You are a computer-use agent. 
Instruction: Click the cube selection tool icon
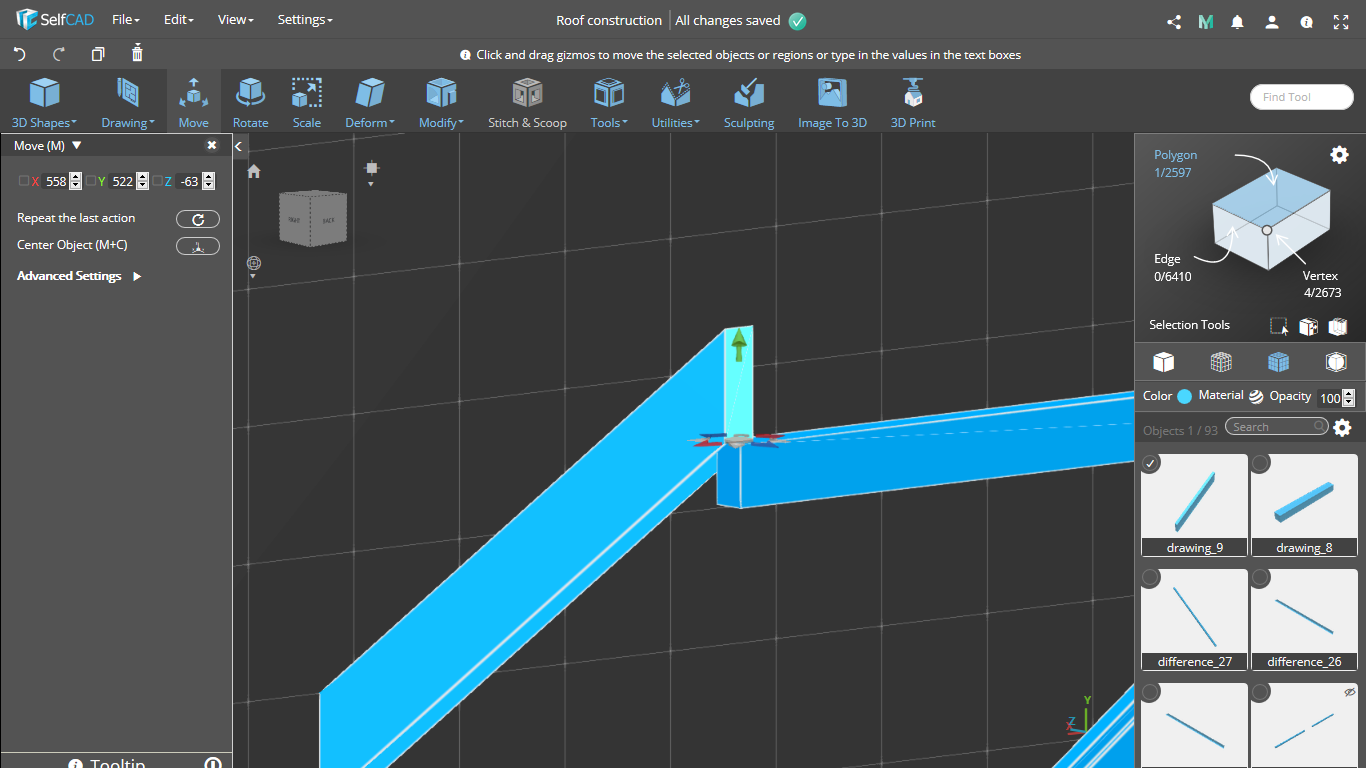pos(1308,326)
